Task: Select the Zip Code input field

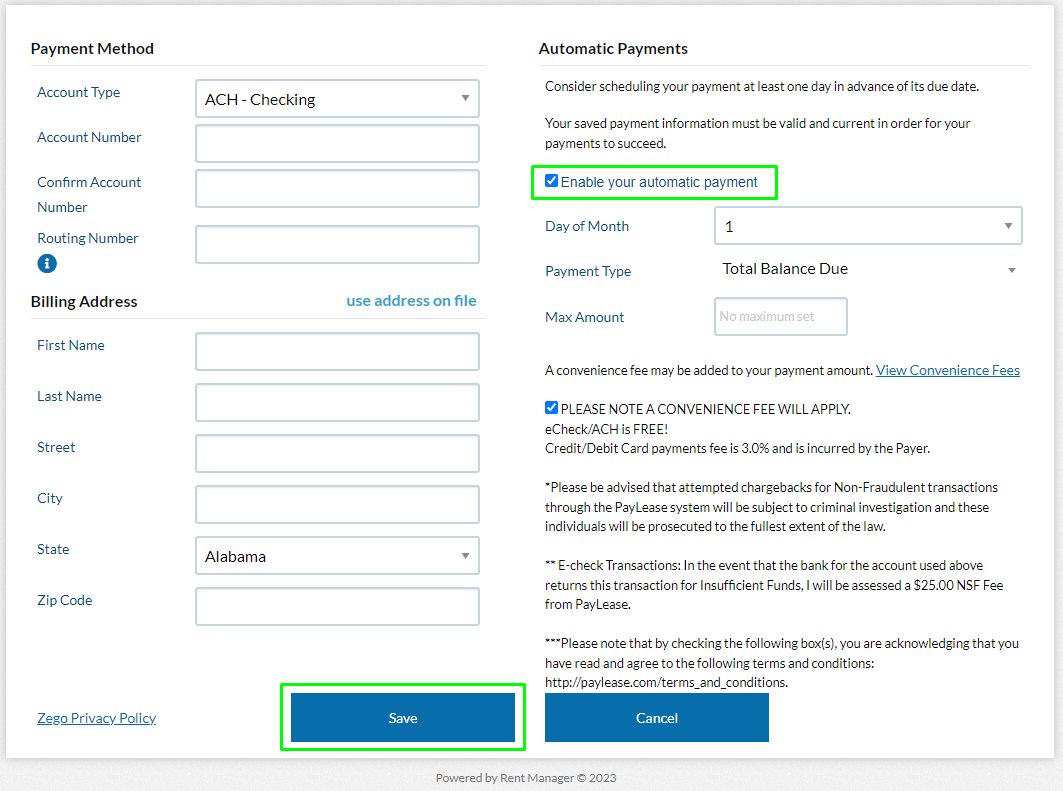Action: [x=337, y=606]
